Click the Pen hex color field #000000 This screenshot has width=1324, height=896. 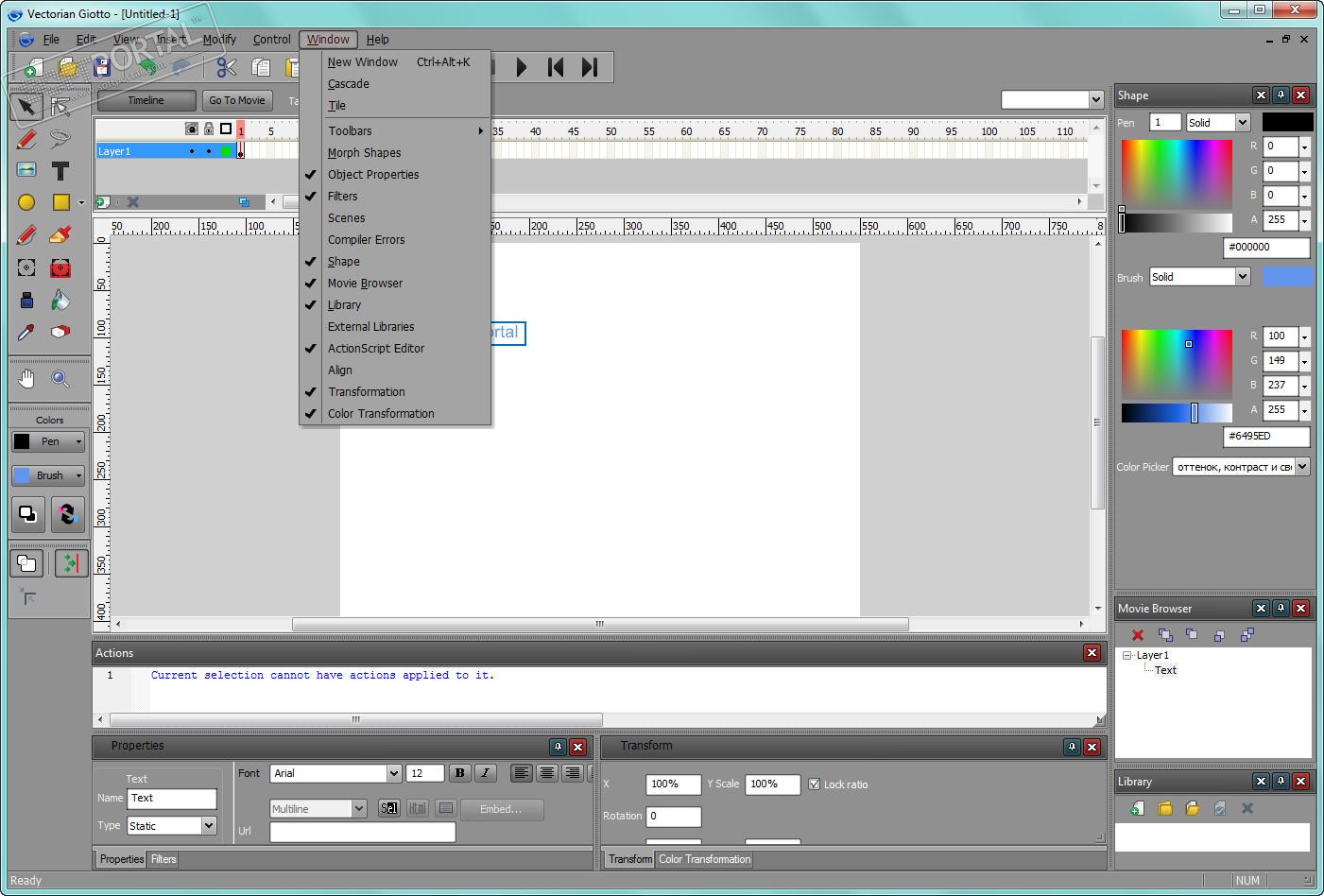click(x=1266, y=248)
